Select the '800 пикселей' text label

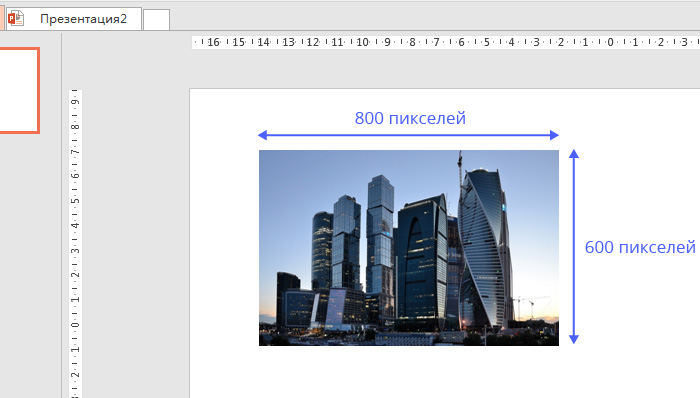pos(410,118)
